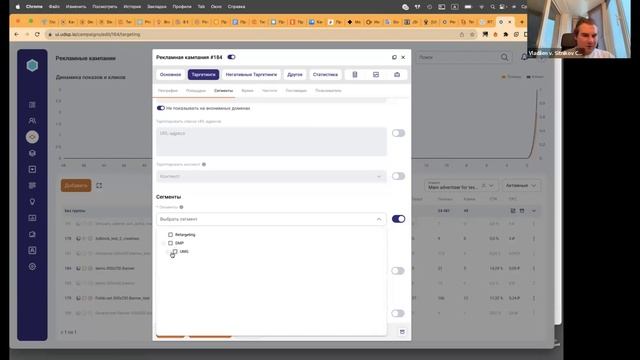The width and height of the screenshot is (640, 360).
Task: Open the Закладки menu in the menu bar
Action: click(157, 7)
